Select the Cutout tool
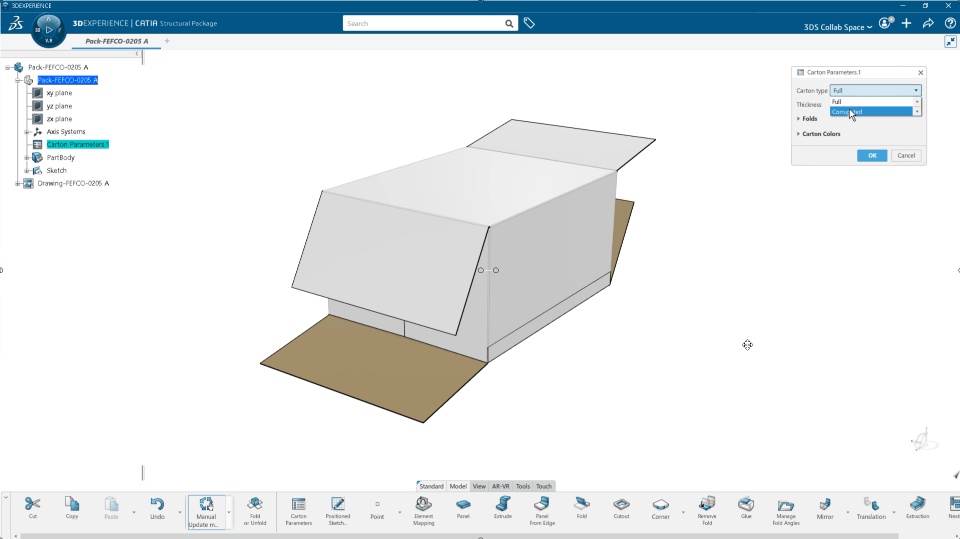This screenshot has width=960, height=539. coord(621,508)
